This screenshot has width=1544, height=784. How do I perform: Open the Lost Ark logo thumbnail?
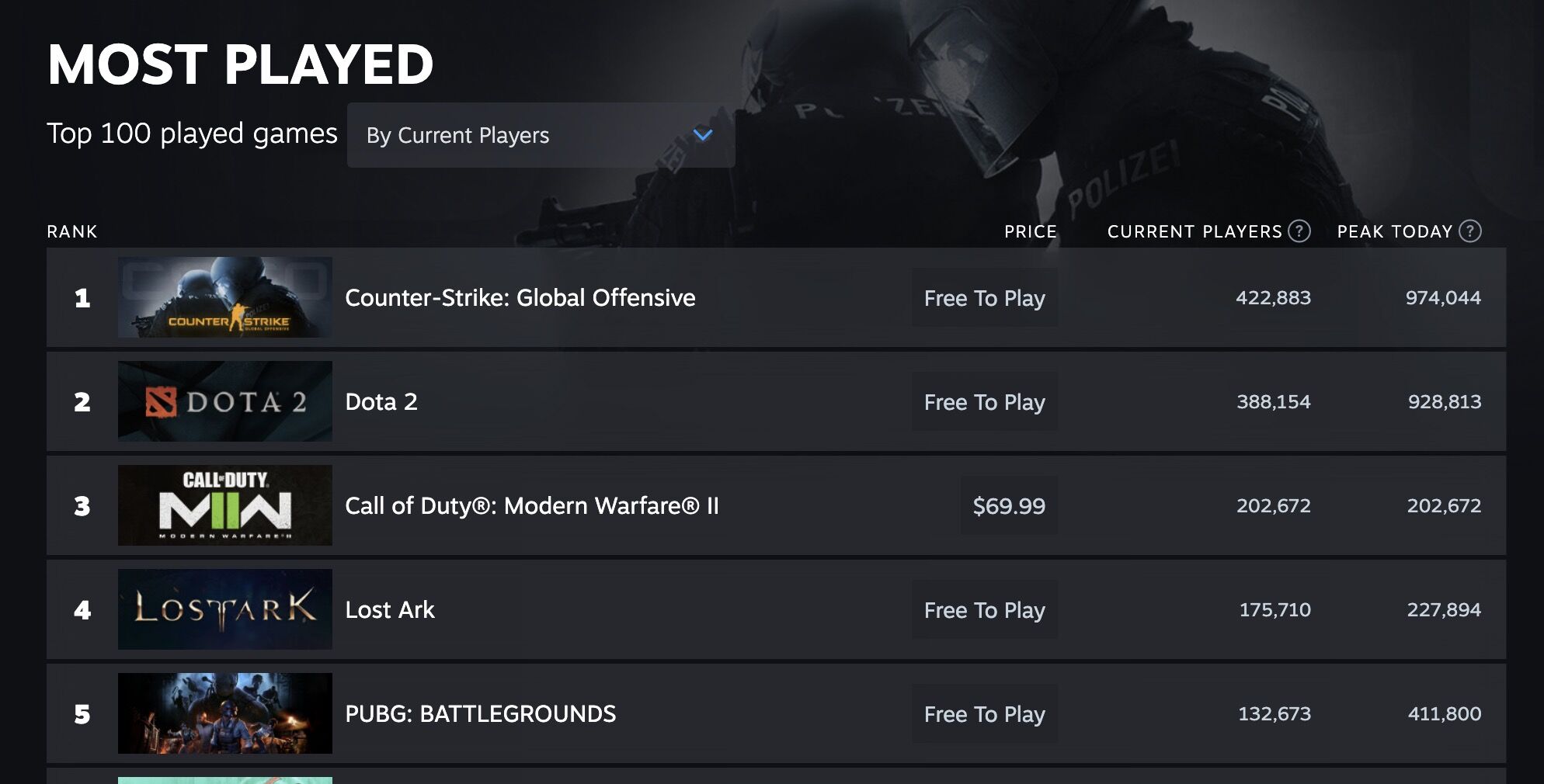coord(225,609)
